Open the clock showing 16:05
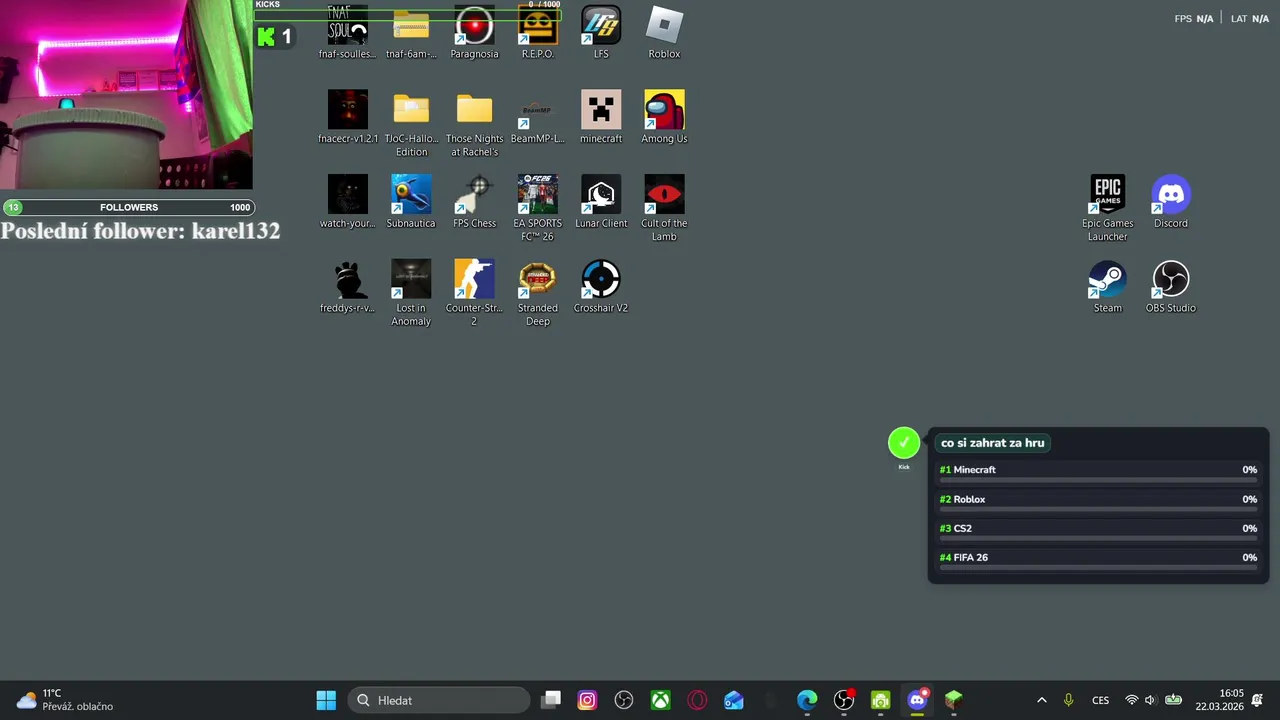Viewport: 1280px width, 720px height. [x=1219, y=700]
